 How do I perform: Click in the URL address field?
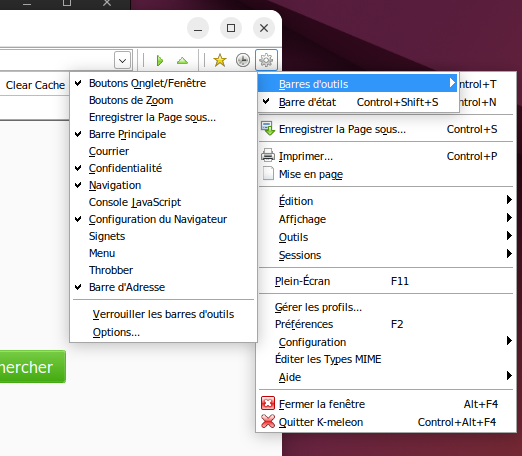coord(57,60)
